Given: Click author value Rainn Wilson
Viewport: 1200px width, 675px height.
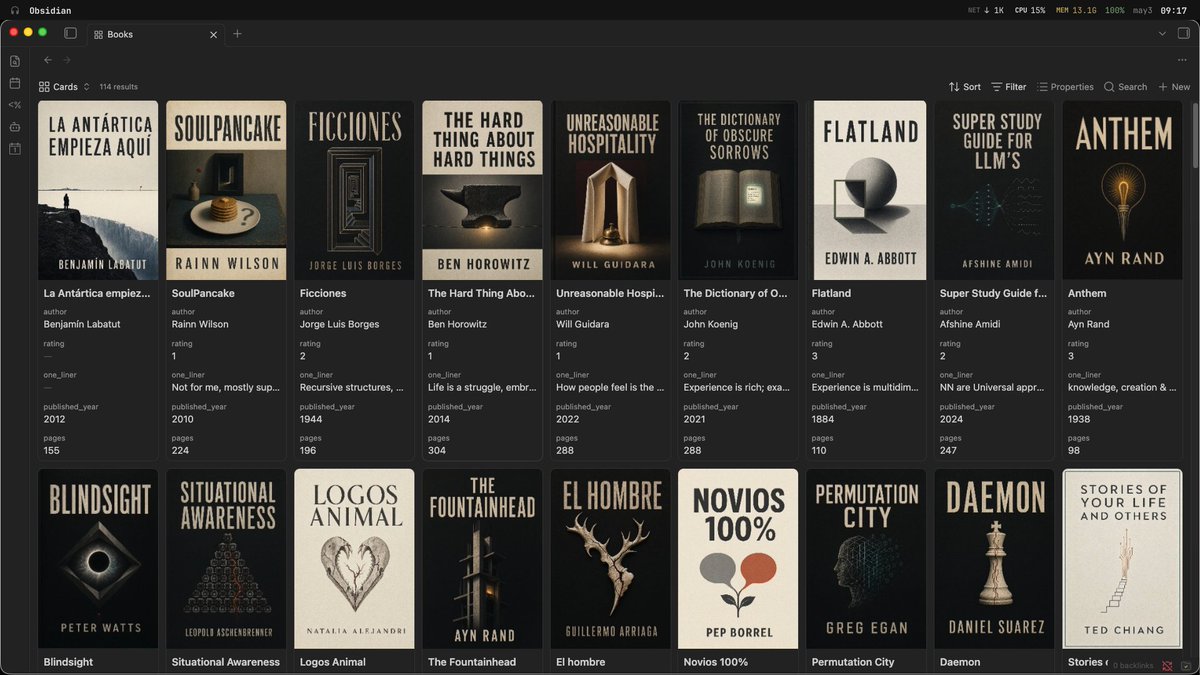Looking at the screenshot, I should tap(200, 324).
